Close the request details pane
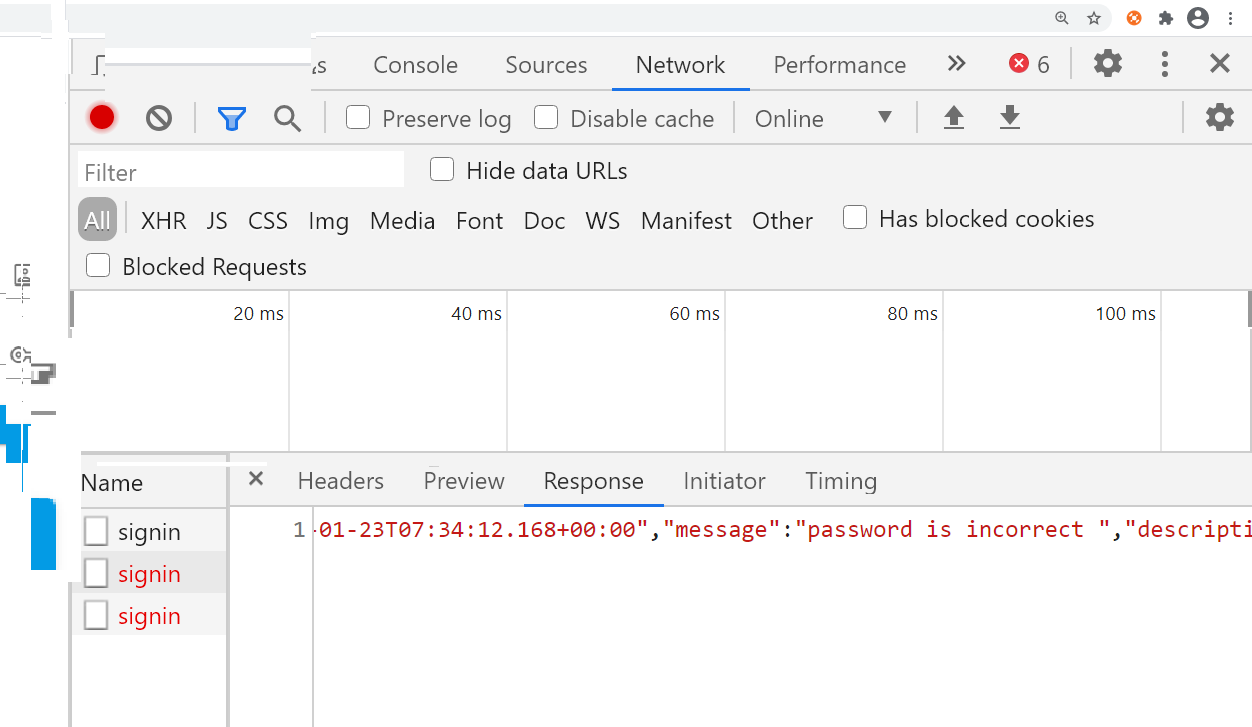This screenshot has height=727, width=1252. [256, 479]
